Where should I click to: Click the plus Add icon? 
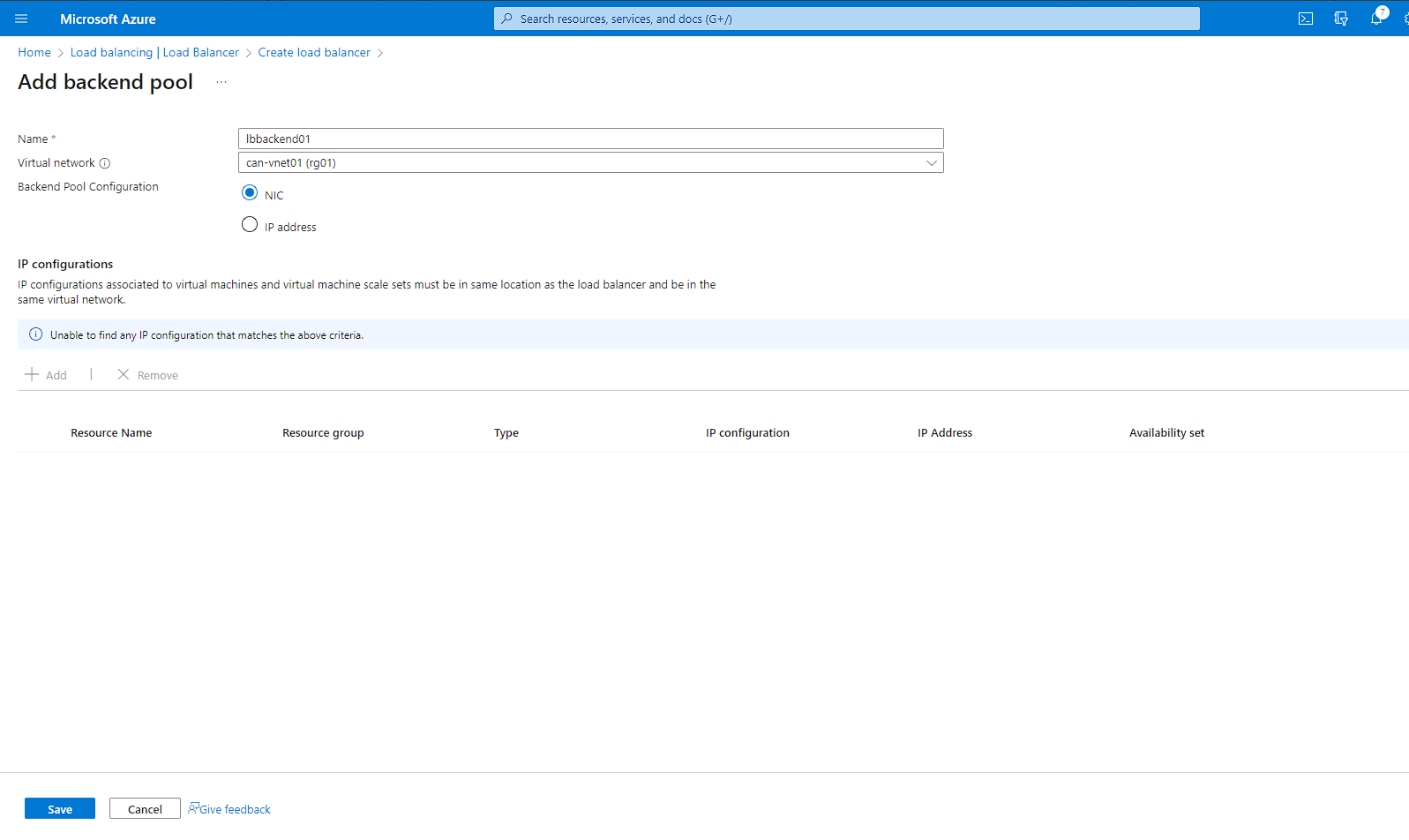32,374
